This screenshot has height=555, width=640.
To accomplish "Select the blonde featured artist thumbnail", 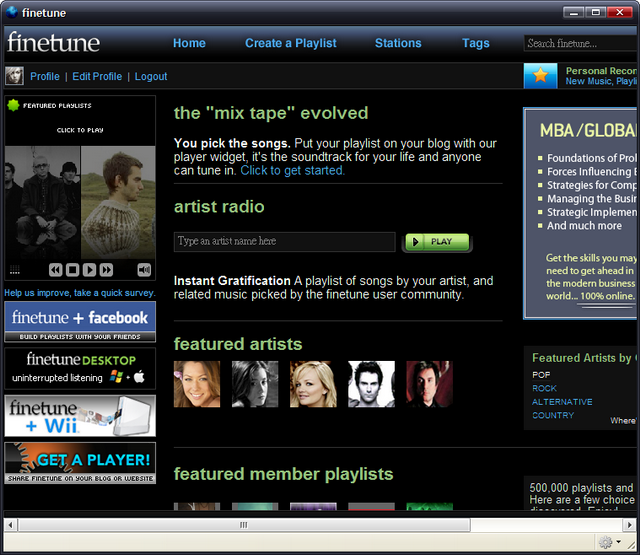I will tap(313, 384).
